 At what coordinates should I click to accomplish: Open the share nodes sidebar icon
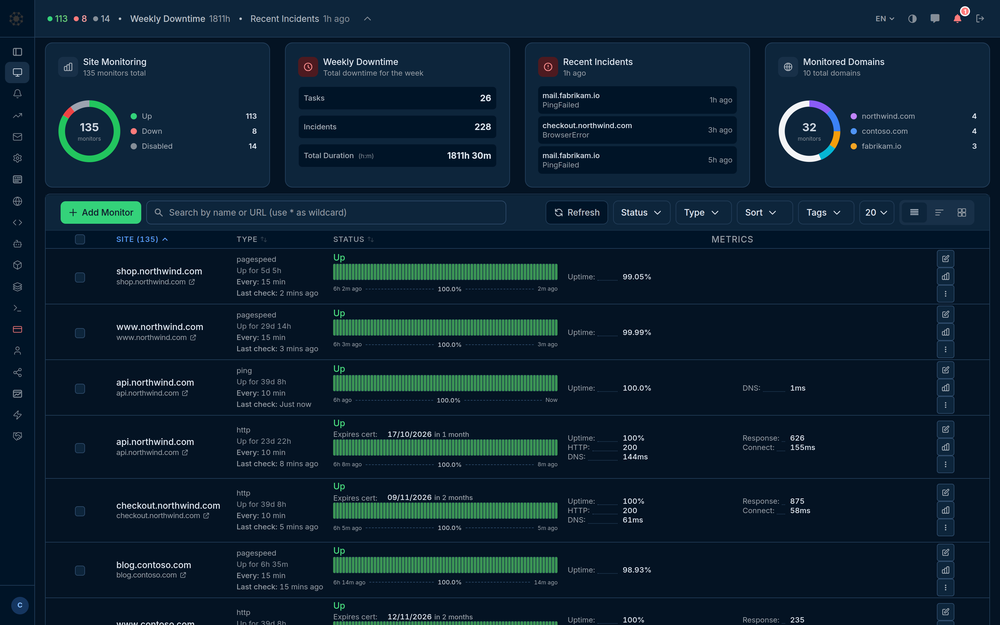(x=17, y=372)
